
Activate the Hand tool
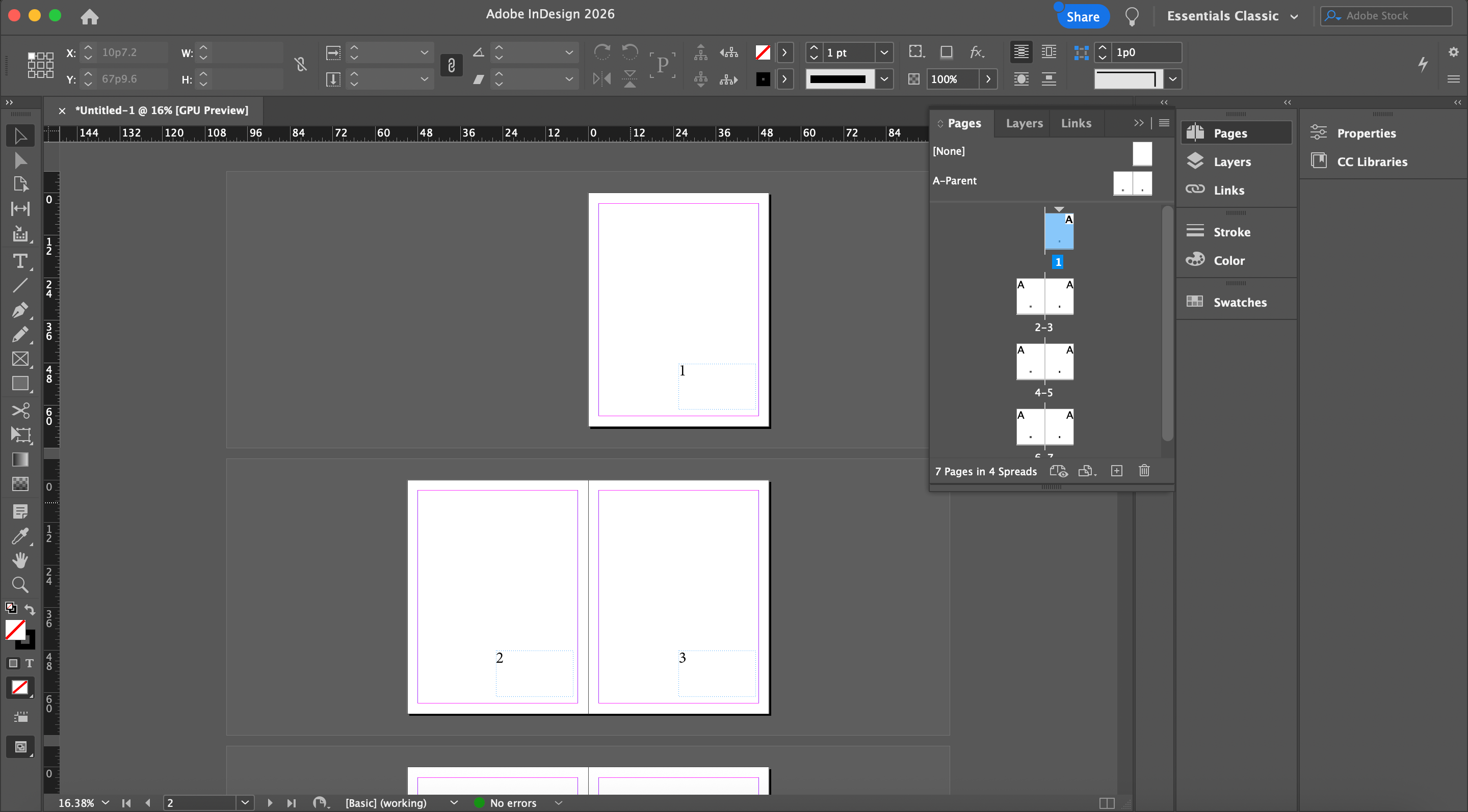20,560
